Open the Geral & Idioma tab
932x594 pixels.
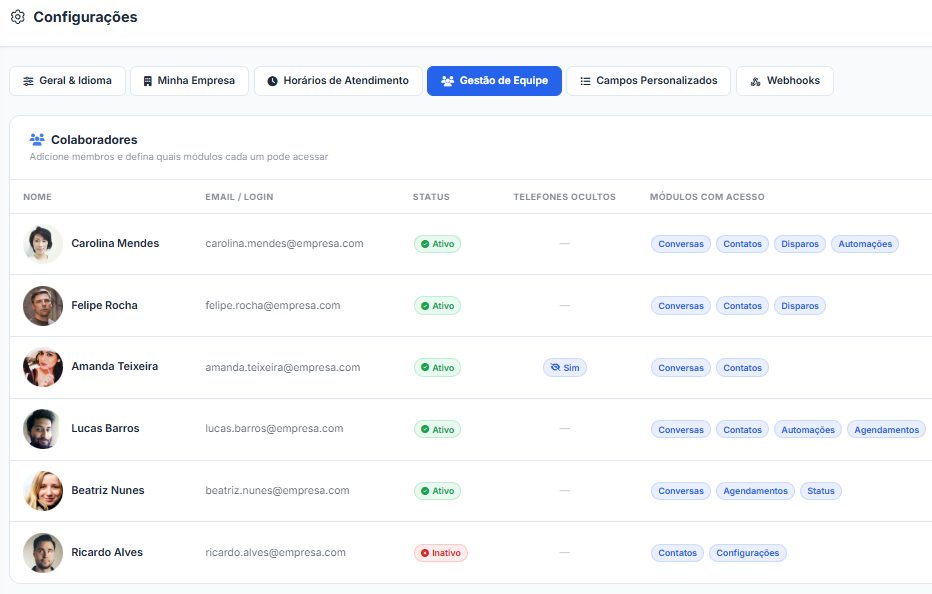click(67, 81)
